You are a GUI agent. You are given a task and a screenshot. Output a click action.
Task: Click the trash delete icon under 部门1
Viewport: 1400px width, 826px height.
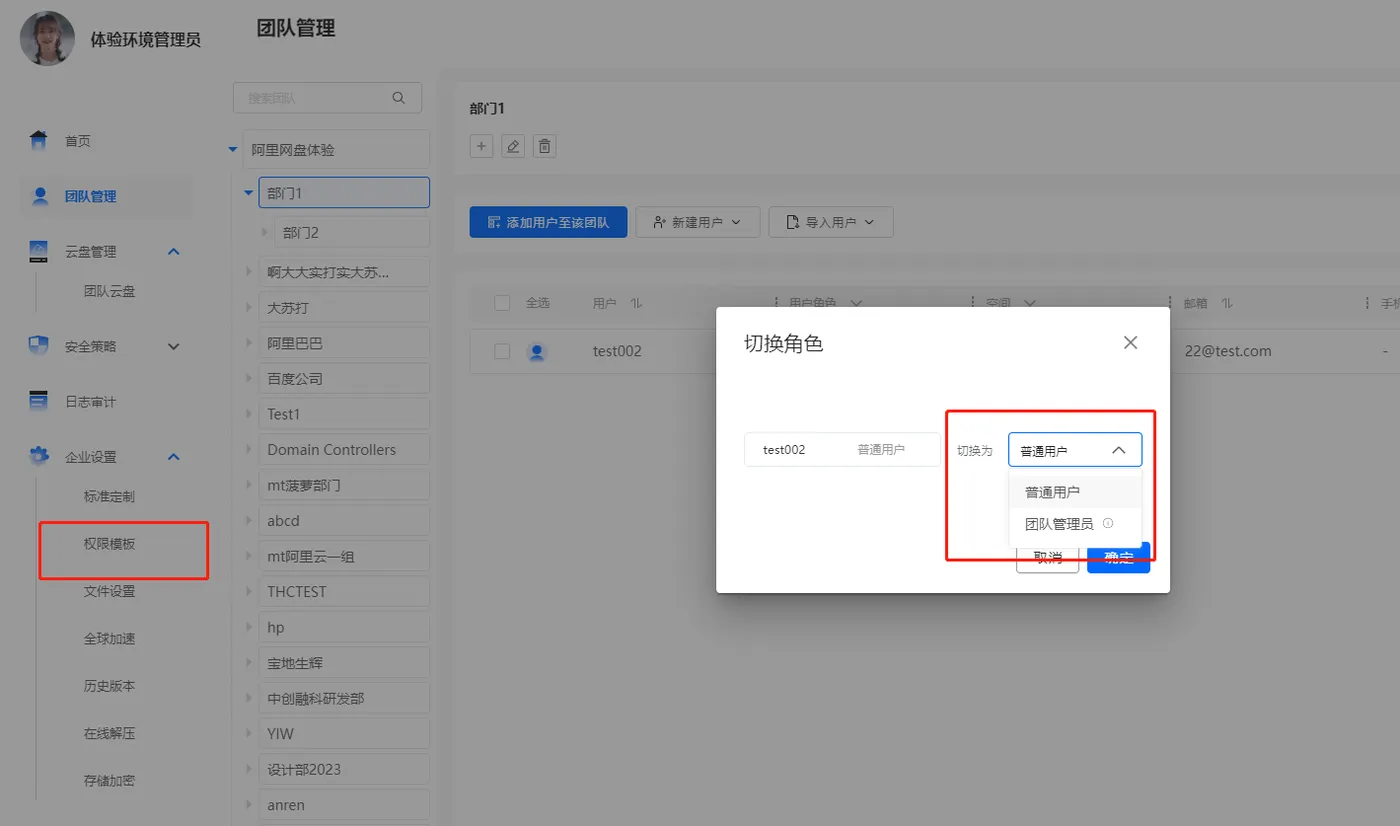click(x=544, y=146)
